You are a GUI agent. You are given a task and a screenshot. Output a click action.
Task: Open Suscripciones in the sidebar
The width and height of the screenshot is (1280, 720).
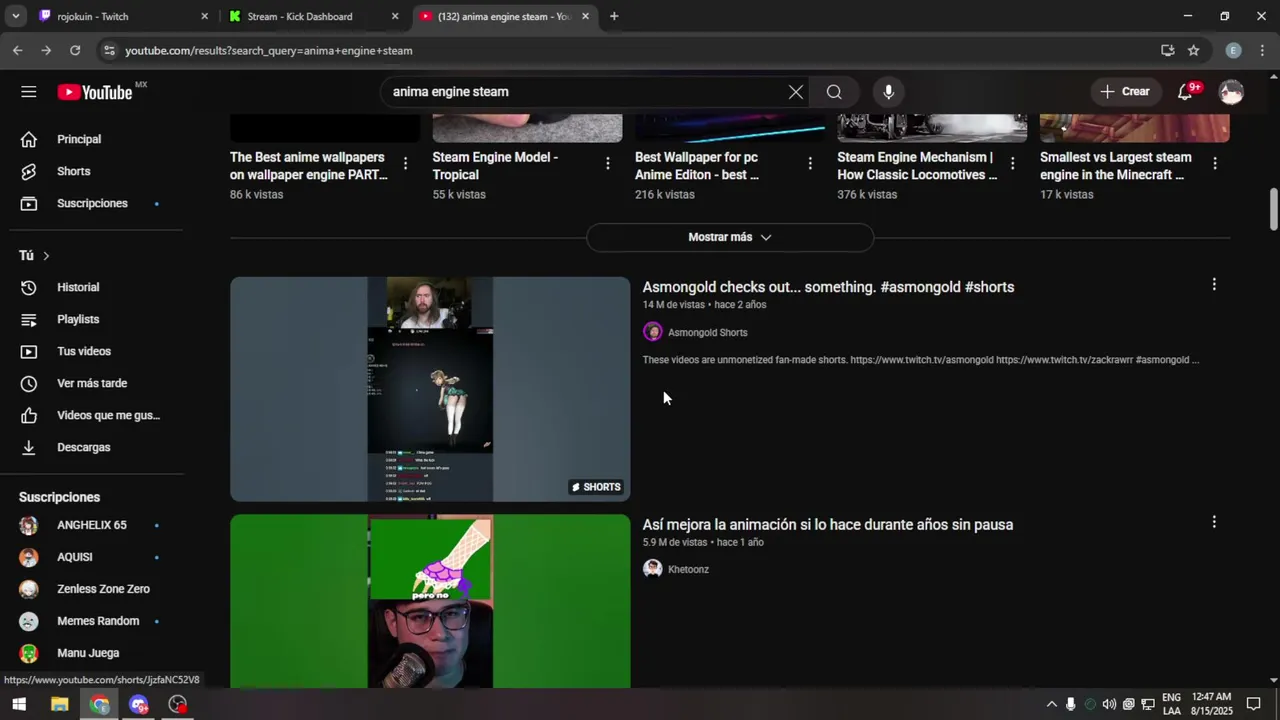pyautogui.click(x=92, y=203)
